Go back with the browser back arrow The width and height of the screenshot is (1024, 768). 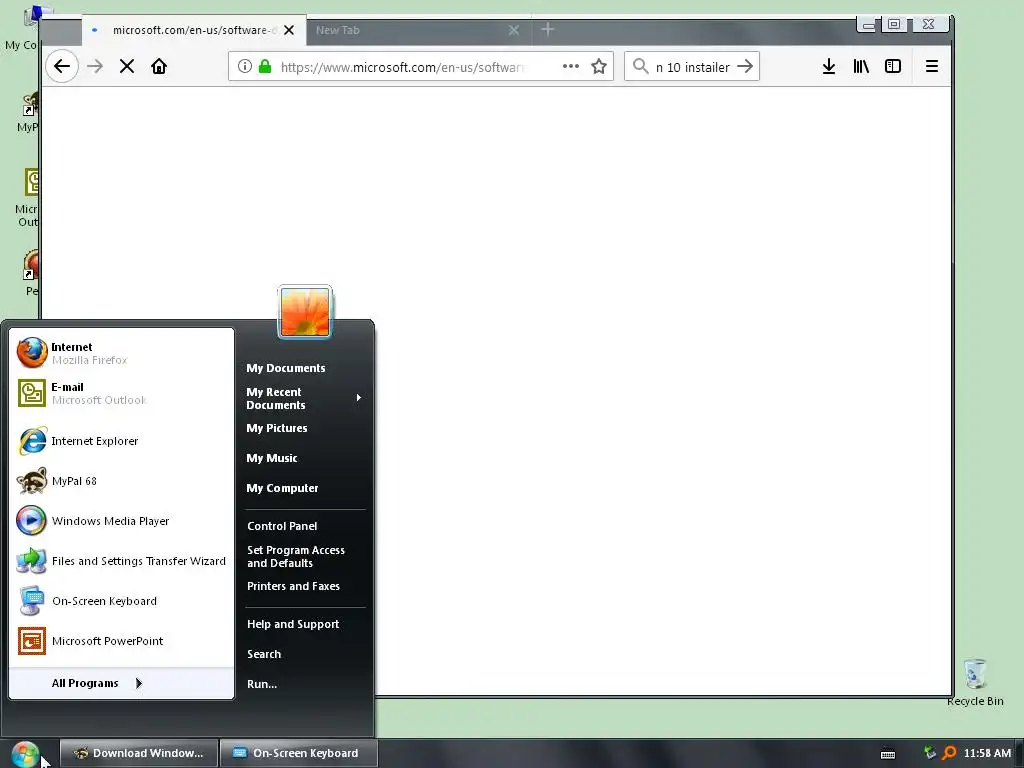(62, 67)
